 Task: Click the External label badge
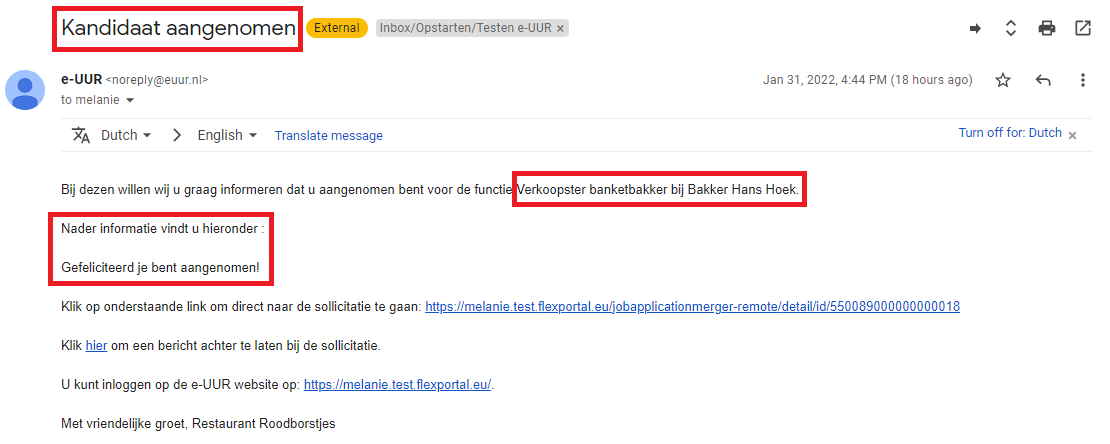tap(337, 28)
